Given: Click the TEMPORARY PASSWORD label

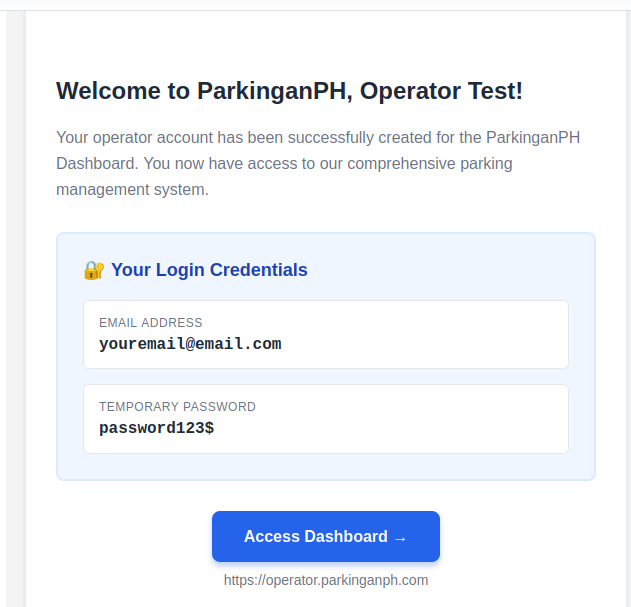Looking at the screenshot, I should tap(177, 407).
